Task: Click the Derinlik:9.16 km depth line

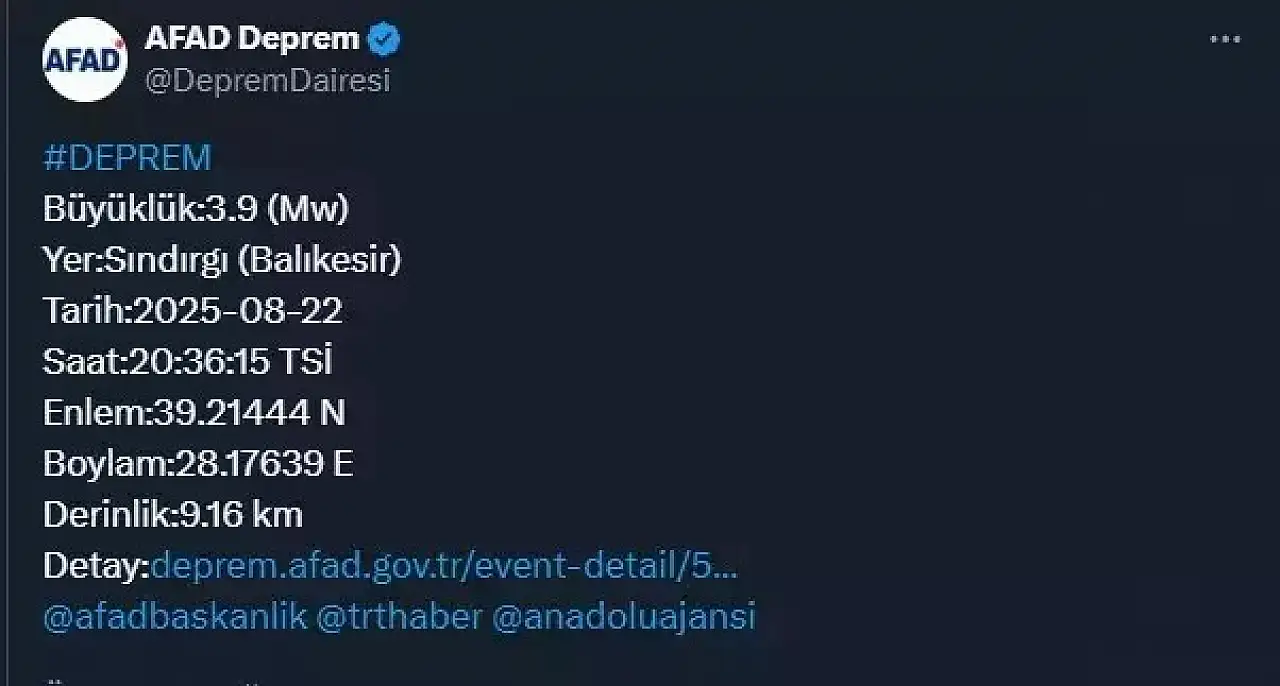Action: coord(173,515)
